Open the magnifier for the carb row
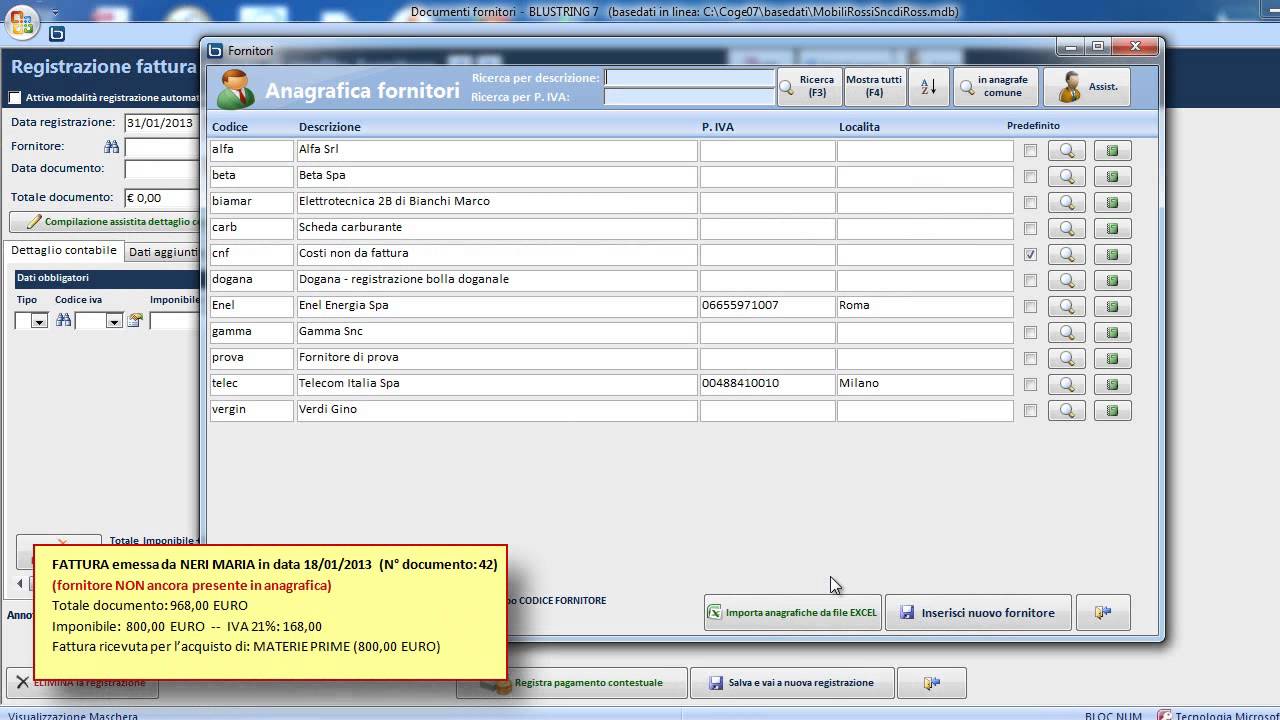This screenshot has width=1280, height=720. pos(1066,229)
